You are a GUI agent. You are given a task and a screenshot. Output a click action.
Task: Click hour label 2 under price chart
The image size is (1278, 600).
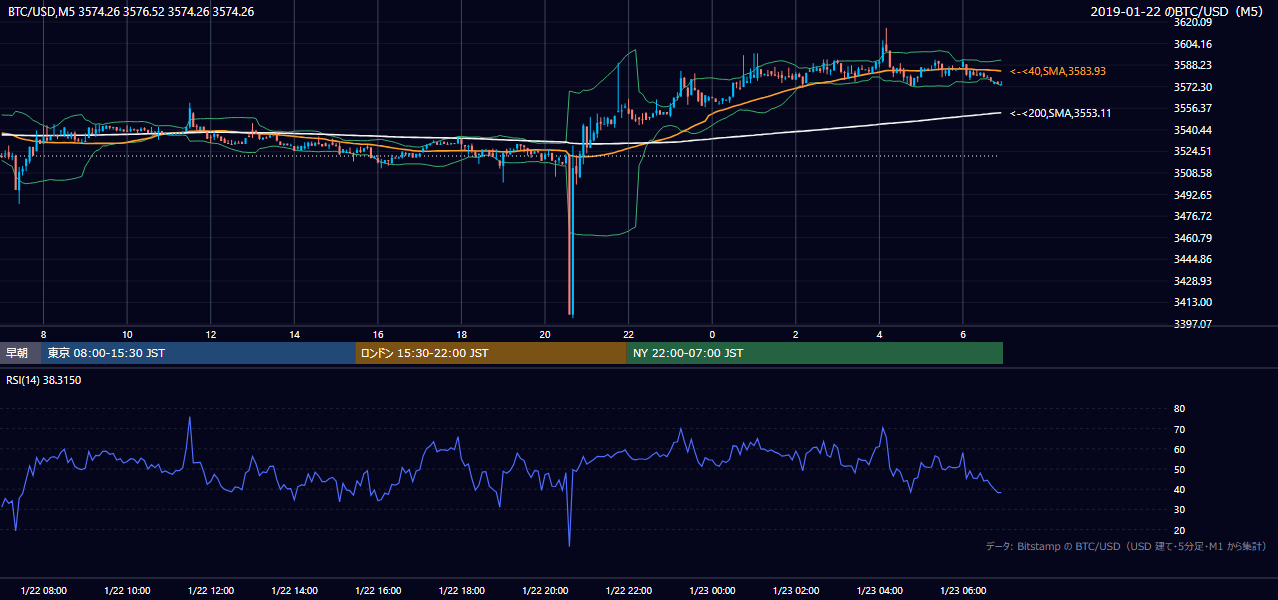796,334
